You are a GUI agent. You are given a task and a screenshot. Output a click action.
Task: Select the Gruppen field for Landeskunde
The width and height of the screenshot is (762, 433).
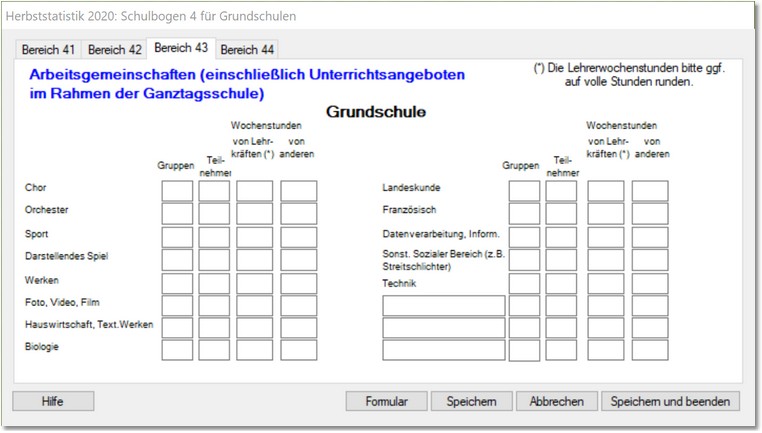pos(524,191)
